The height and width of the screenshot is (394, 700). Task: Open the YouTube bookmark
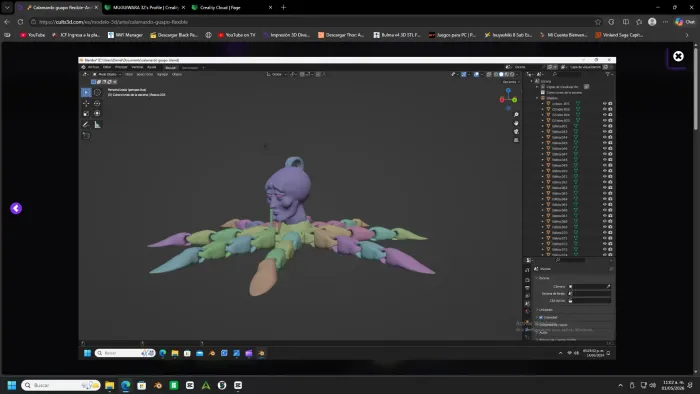(32, 35)
